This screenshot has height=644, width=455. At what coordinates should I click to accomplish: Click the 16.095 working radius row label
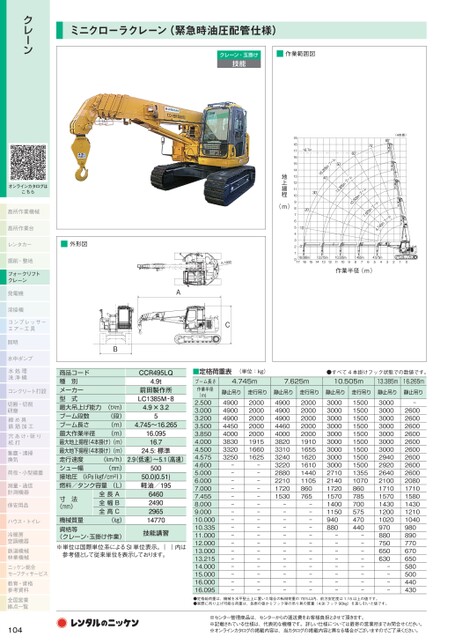pos(204,590)
